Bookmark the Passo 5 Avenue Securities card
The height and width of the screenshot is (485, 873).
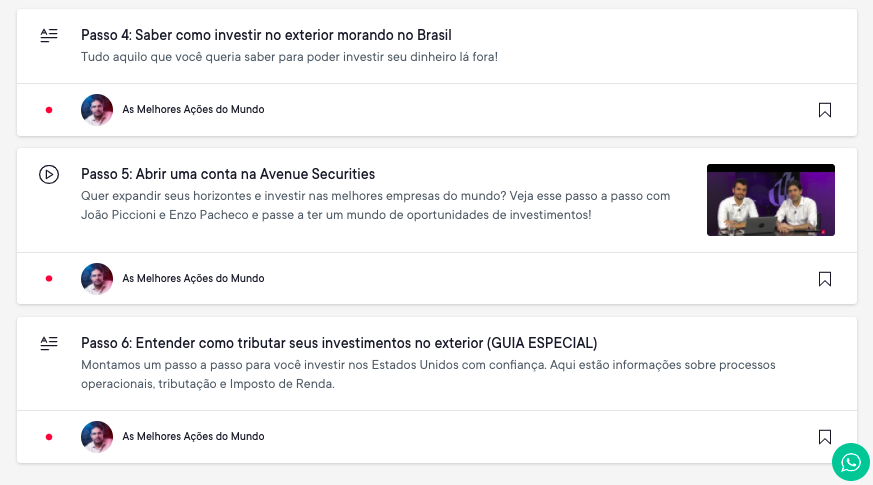[825, 279]
